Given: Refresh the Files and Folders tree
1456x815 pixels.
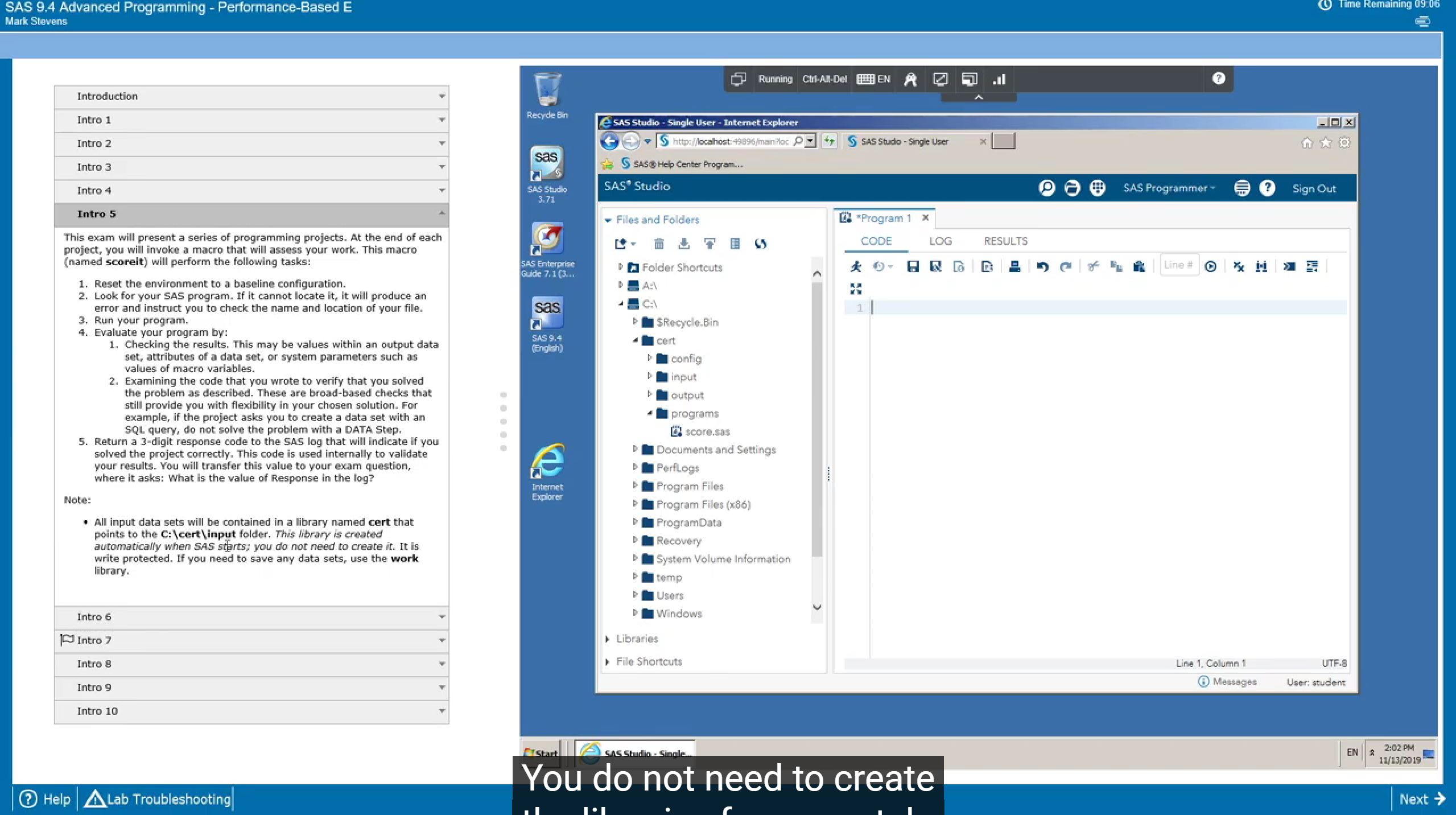Looking at the screenshot, I should 761,244.
